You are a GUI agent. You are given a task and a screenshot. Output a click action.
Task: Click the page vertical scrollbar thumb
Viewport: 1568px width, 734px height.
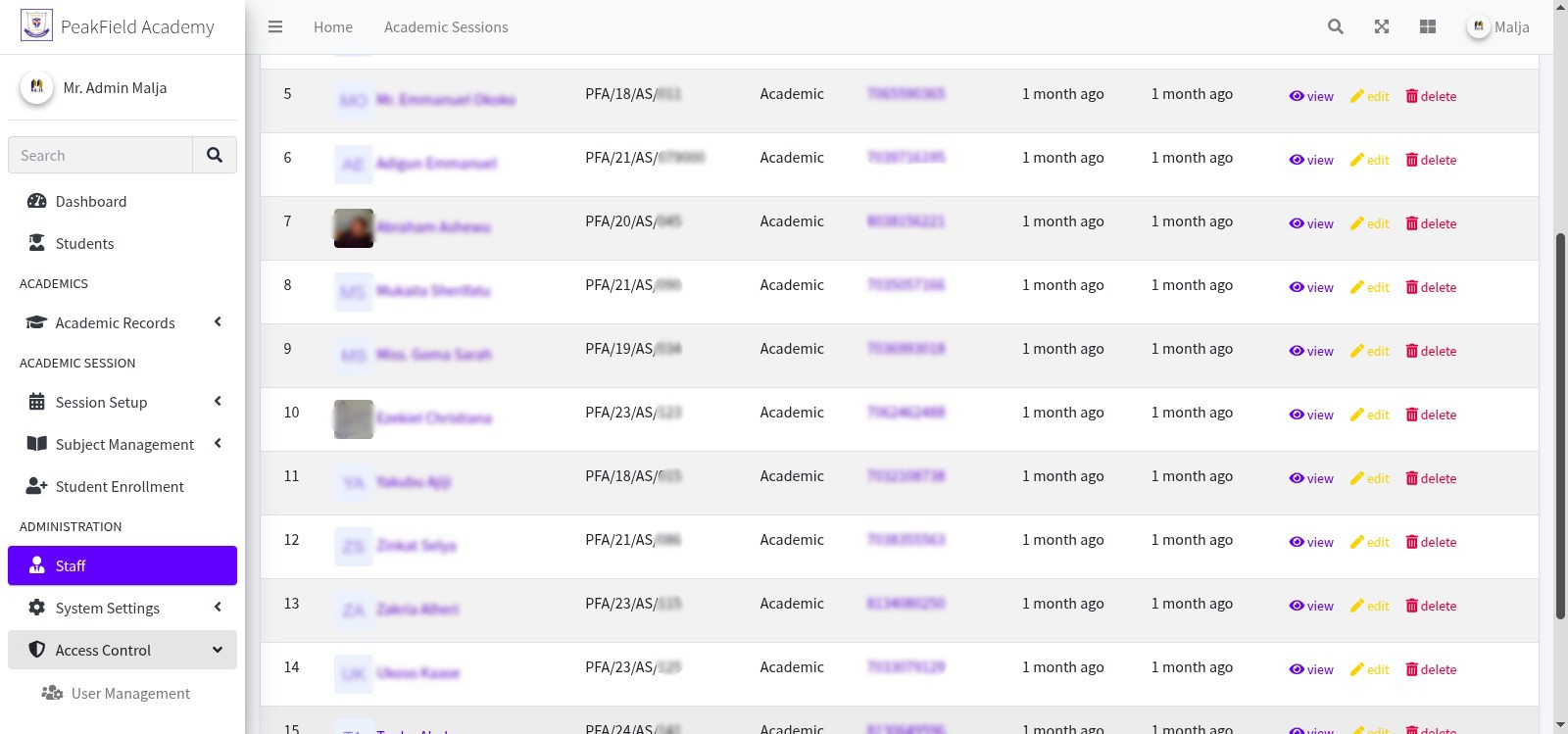1560,426
